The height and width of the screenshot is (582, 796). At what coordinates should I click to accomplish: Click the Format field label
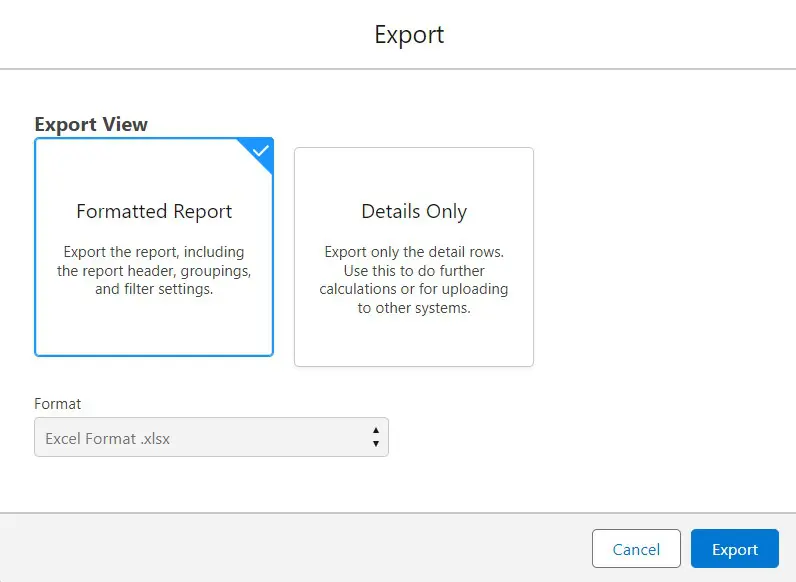coord(58,404)
